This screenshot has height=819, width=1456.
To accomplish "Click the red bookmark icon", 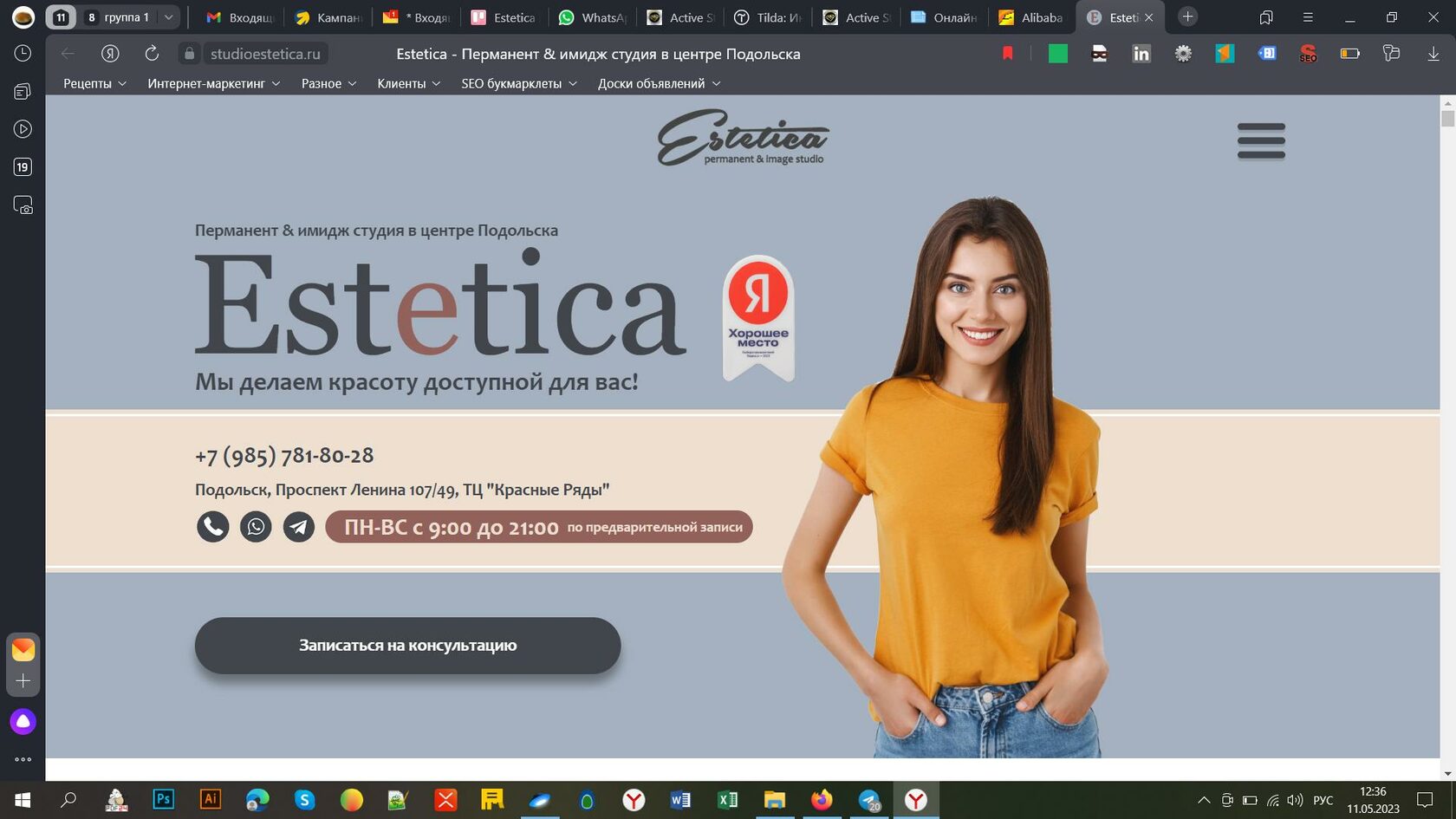I will point(1007,54).
